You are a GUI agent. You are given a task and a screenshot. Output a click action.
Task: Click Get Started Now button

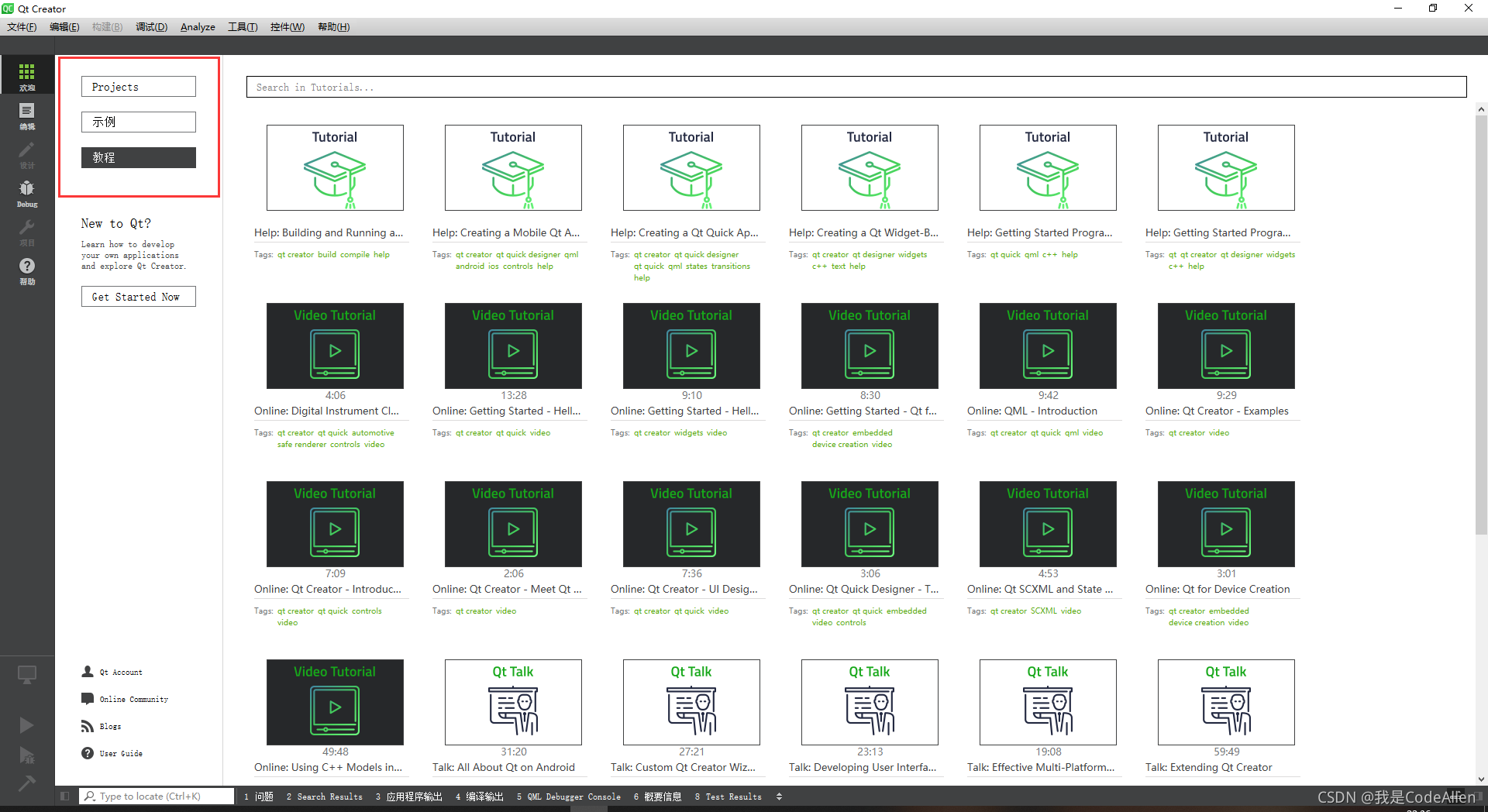tap(139, 297)
